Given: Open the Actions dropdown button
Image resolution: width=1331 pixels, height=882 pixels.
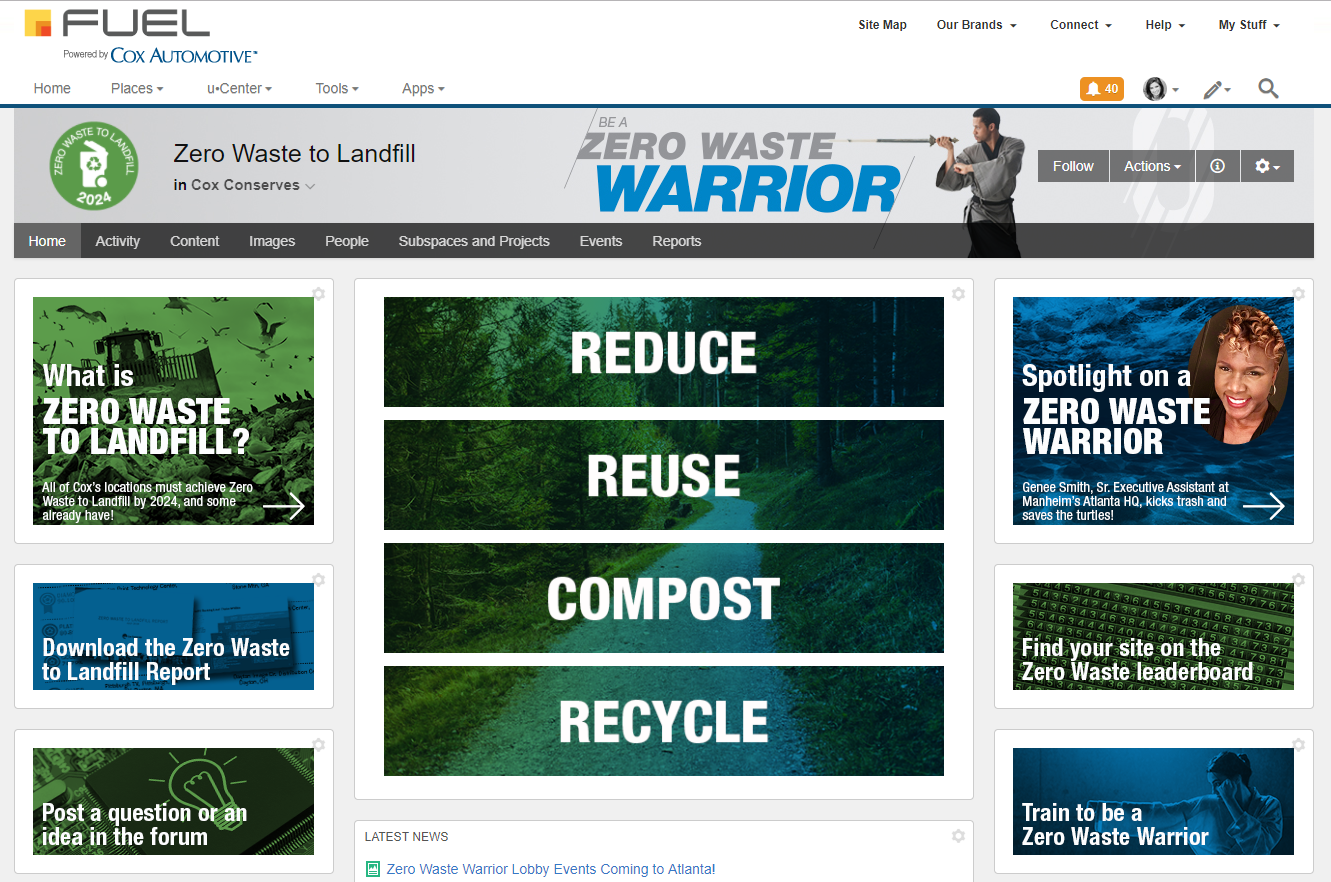Looking at the screenshot, I should (x=1152, y=166).
